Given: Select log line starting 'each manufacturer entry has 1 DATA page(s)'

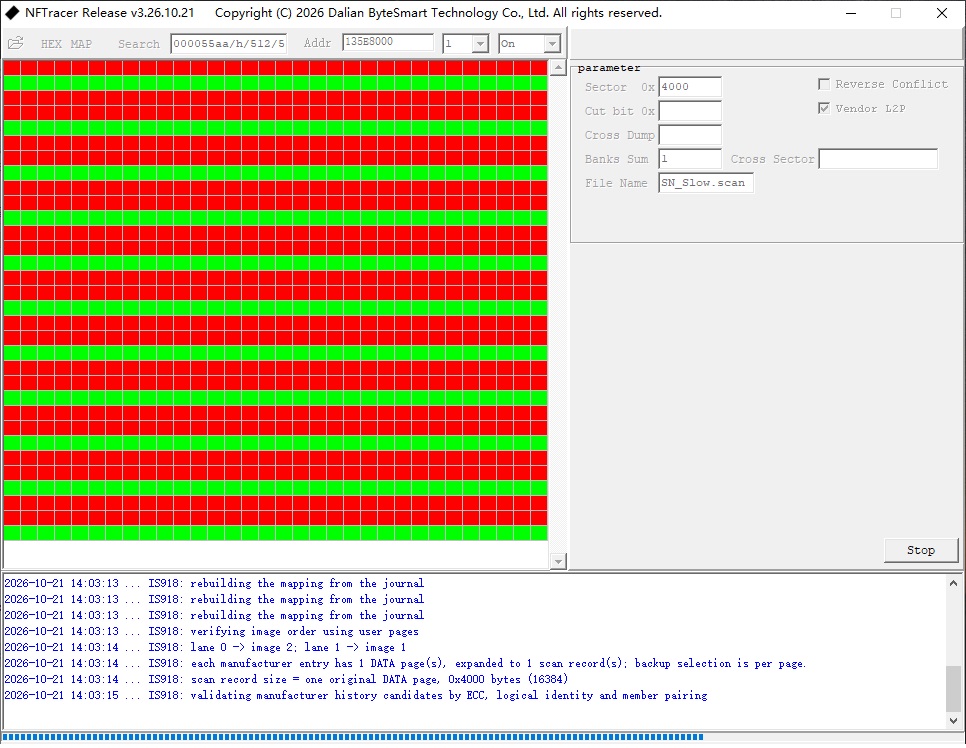Looking at the screenshot, I should (405, 664).
